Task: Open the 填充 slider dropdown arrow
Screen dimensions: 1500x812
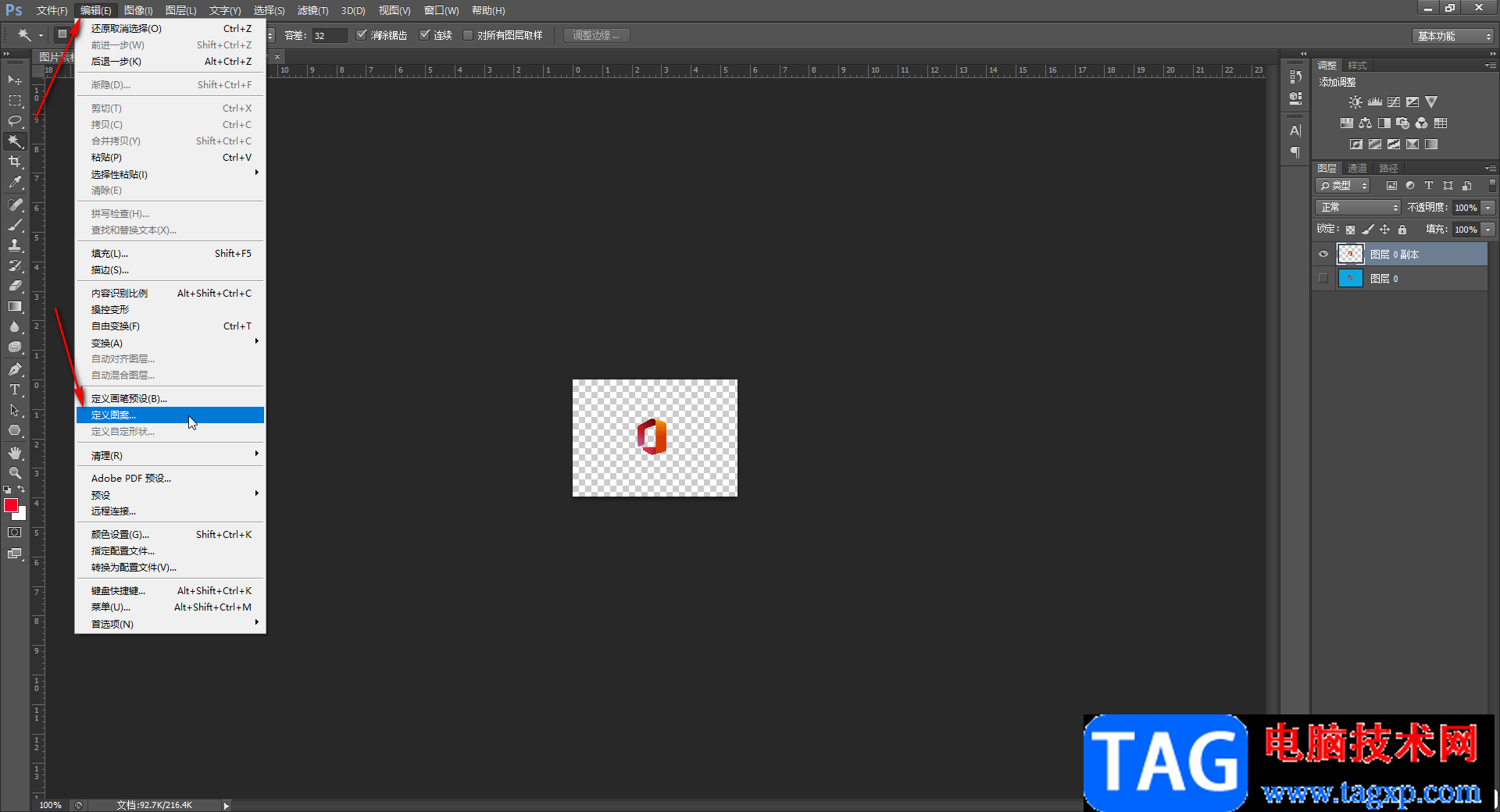Action: tap(1488, 230)
